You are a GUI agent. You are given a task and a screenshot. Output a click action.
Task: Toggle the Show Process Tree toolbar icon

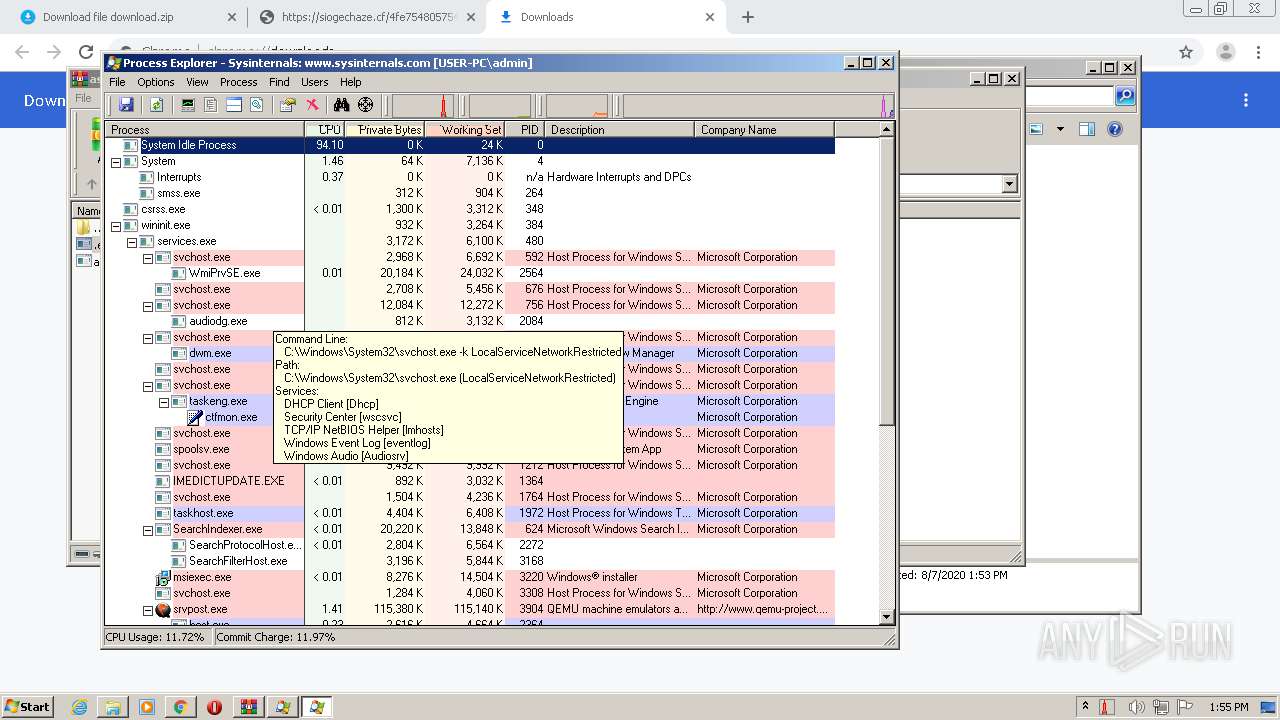pos(211,105)
